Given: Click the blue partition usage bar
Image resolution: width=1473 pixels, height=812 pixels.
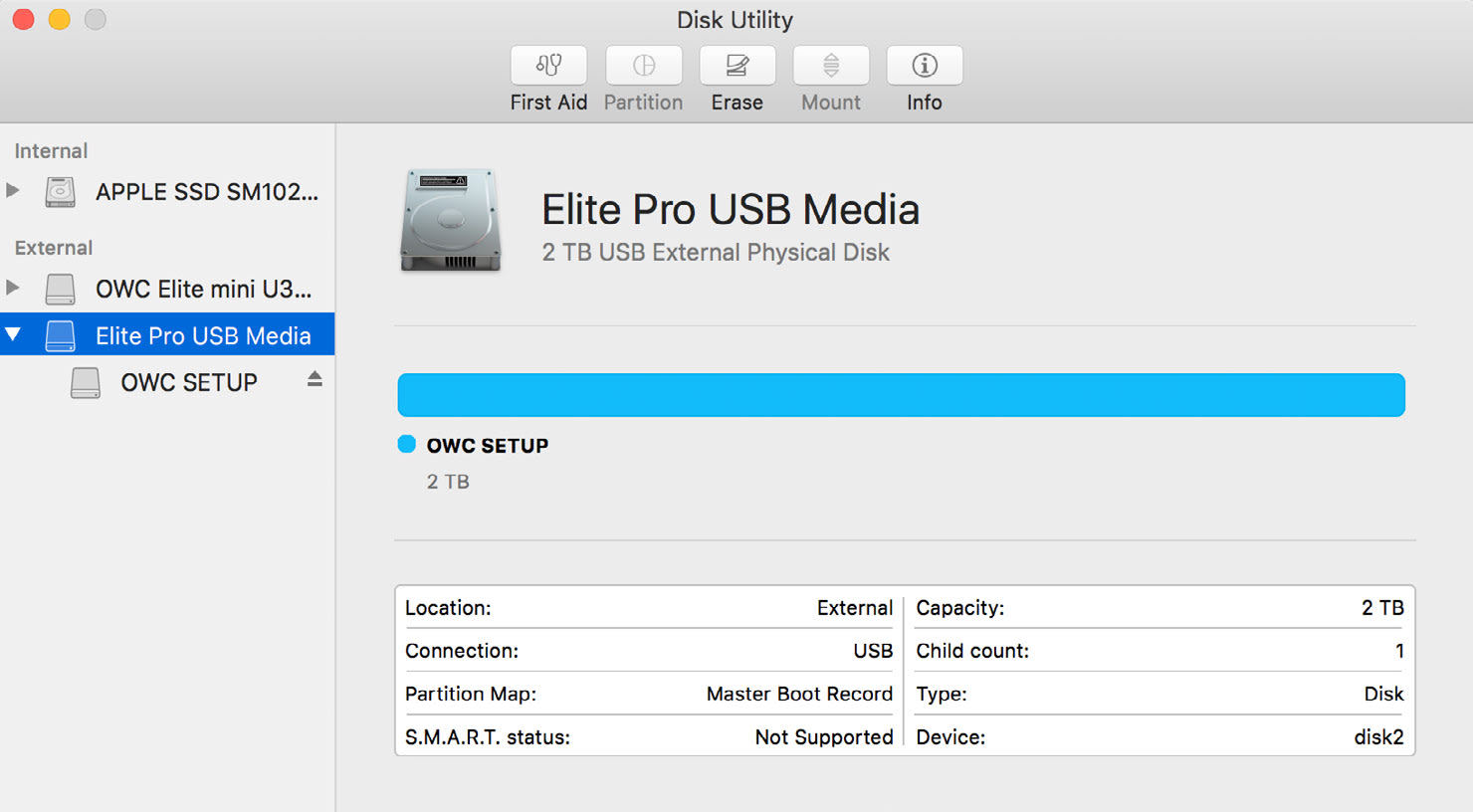Looking at the screenshot, I should tap(901, 395).
